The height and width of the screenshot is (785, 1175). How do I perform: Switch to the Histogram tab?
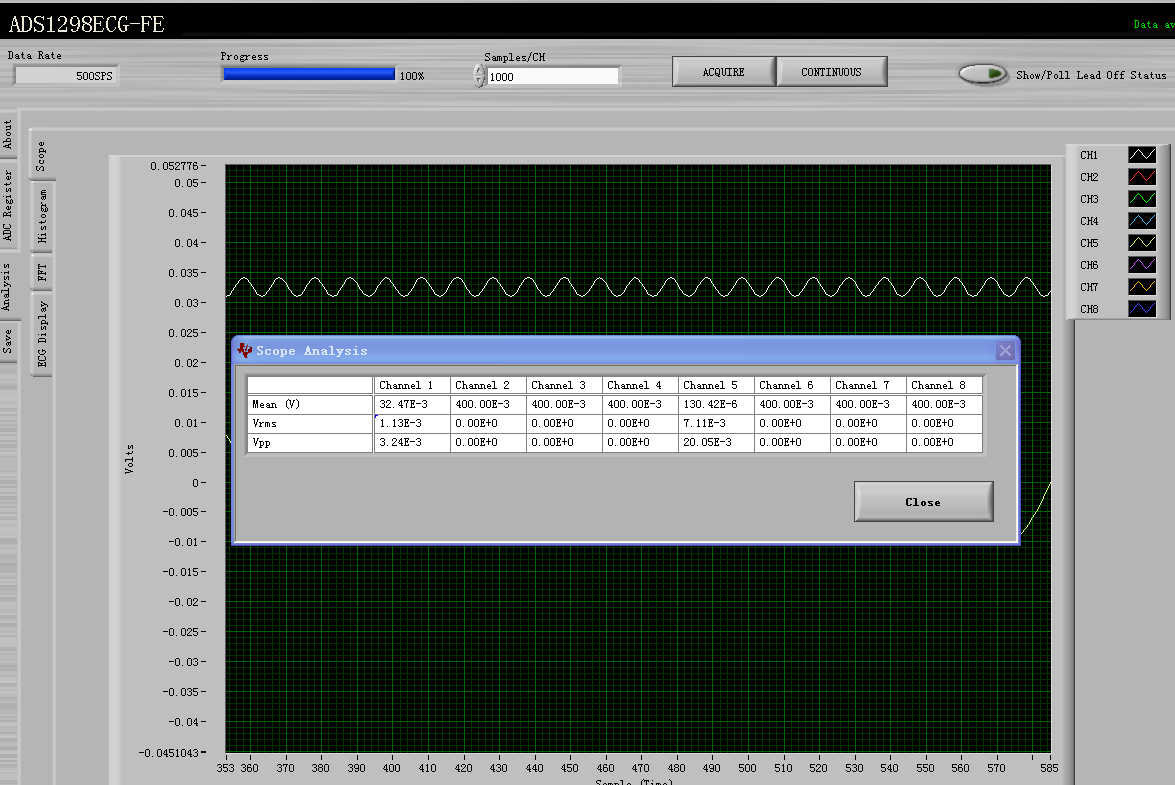pyautogui.click(x=42, y=216)
